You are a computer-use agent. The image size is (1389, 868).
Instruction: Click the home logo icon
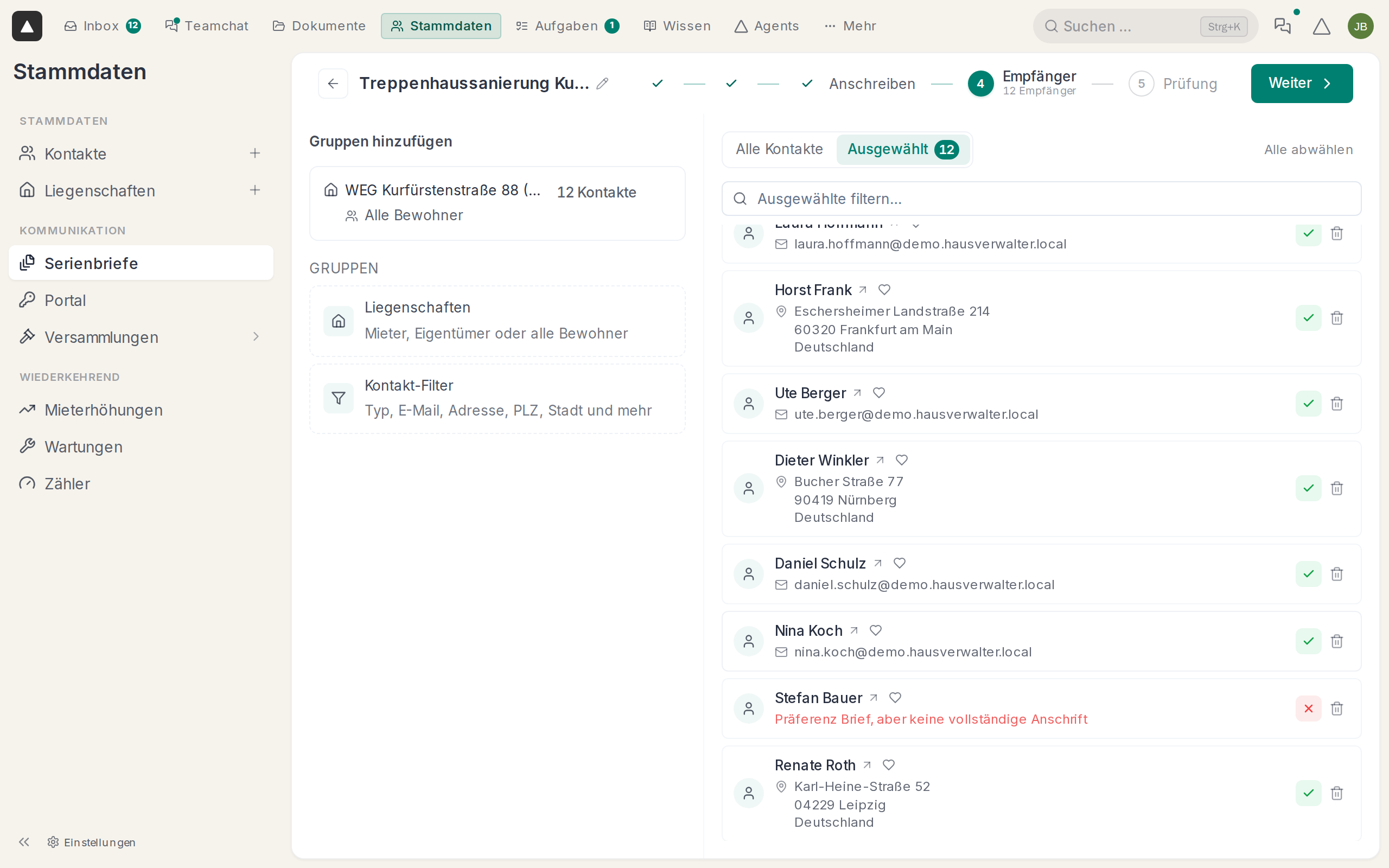point(27,26)
